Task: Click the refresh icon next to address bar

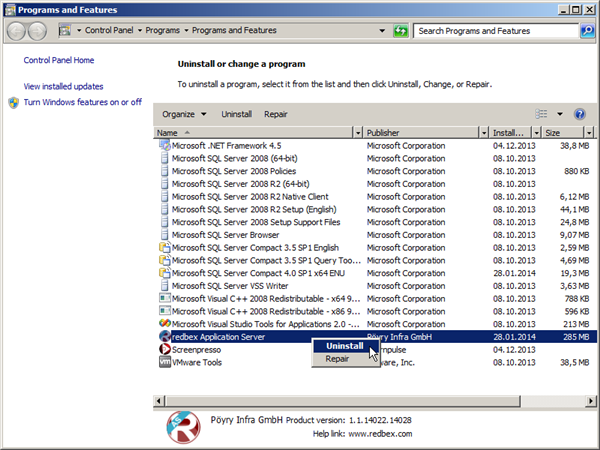Action: pyautogui.click(x=401, y=32)
